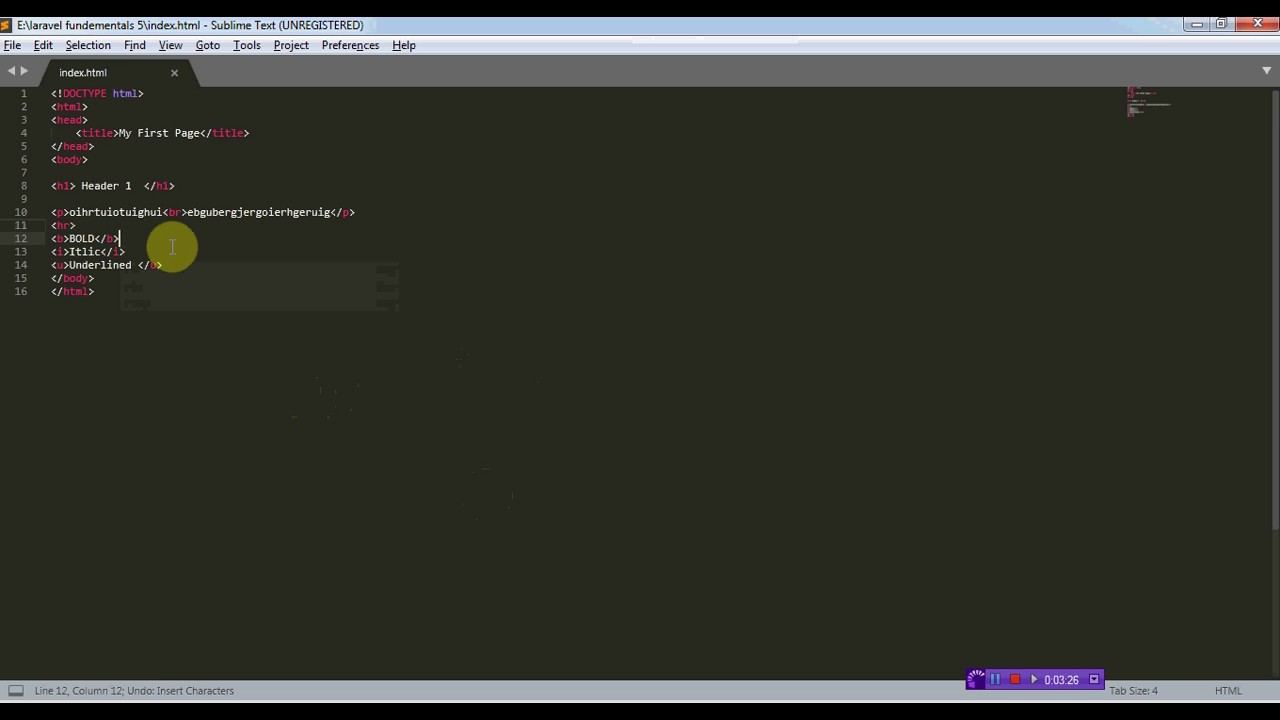This screenshot has width=1280, height=720.
Task: Click the 'Header 1' heading text
Action: point(106,186)
